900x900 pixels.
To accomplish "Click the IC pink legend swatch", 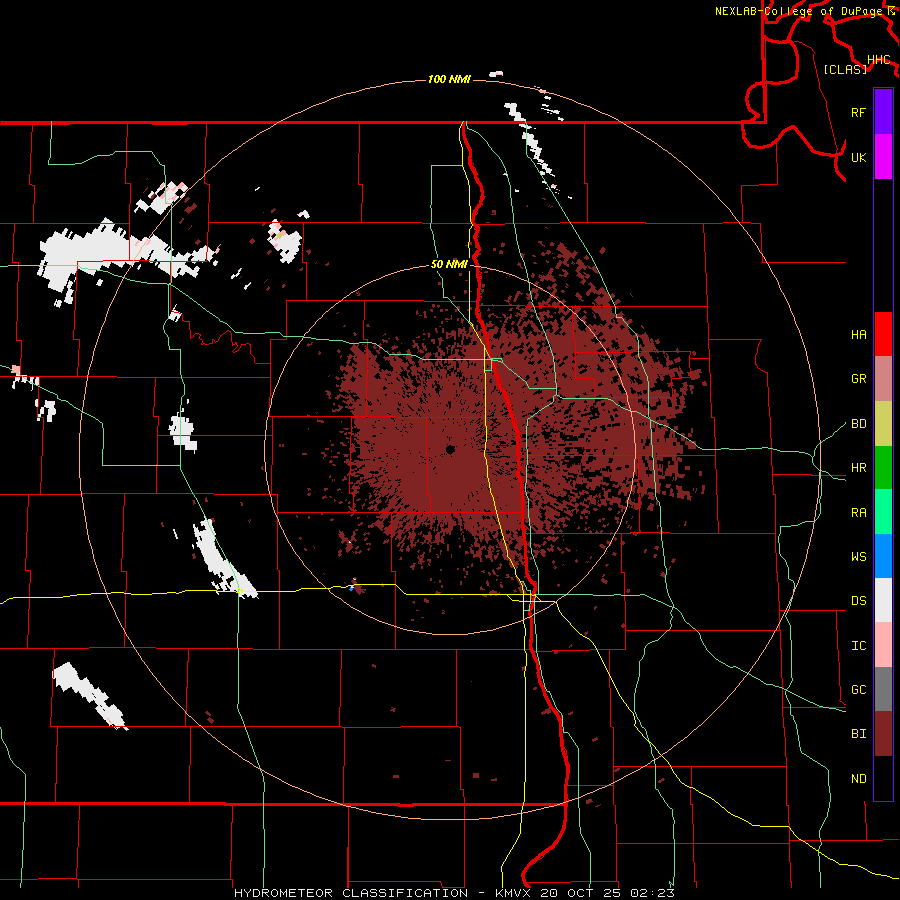I will pos(883,645).
